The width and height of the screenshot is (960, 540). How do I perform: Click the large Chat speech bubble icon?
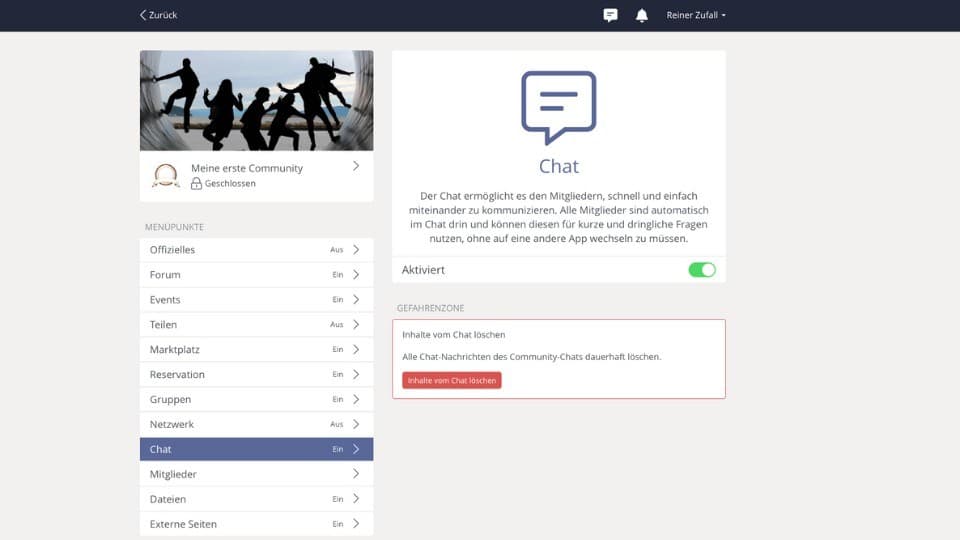558,107
